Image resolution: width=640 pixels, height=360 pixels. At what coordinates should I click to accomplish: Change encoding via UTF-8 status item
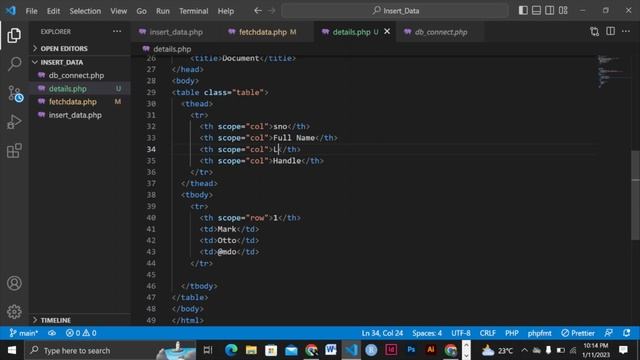(x=460, y=333)
